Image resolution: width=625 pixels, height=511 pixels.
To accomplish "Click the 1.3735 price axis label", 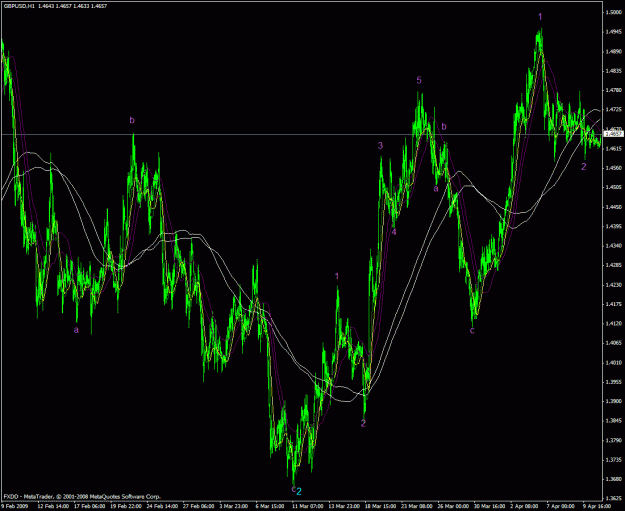I will click(614, 460).
